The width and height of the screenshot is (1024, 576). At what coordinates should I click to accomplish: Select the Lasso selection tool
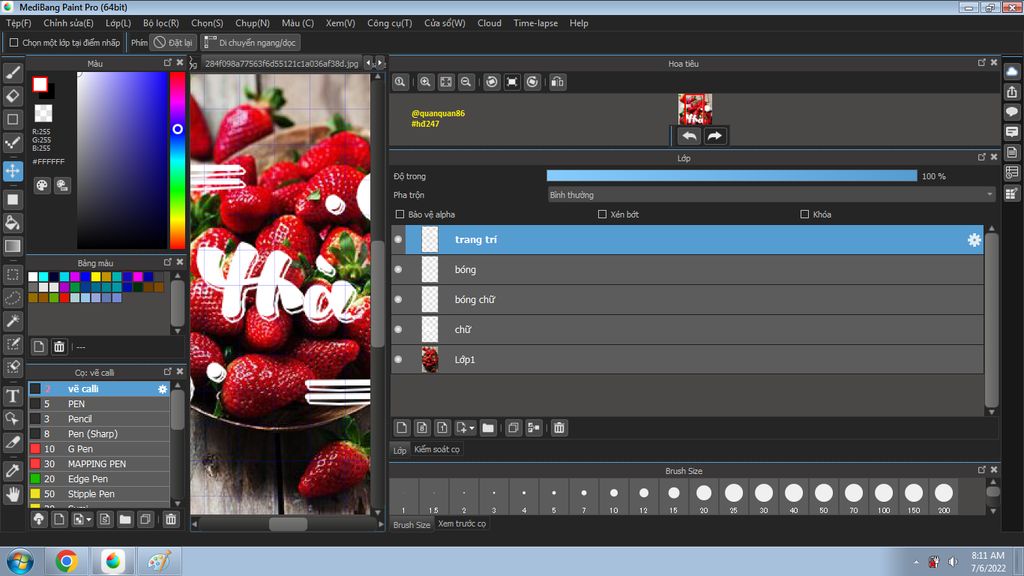12,298
